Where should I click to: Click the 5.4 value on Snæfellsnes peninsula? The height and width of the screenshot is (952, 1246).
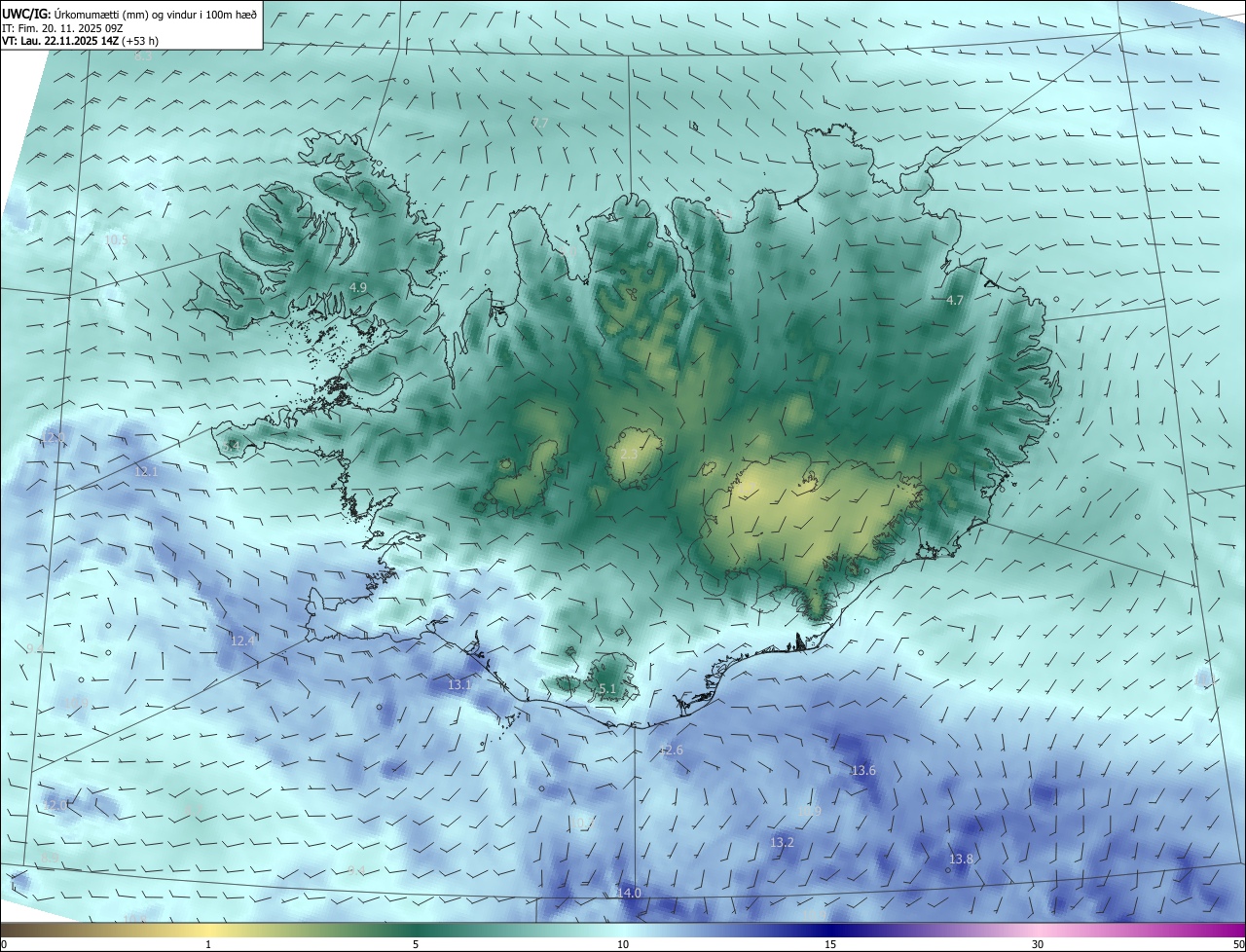point(231,446)
